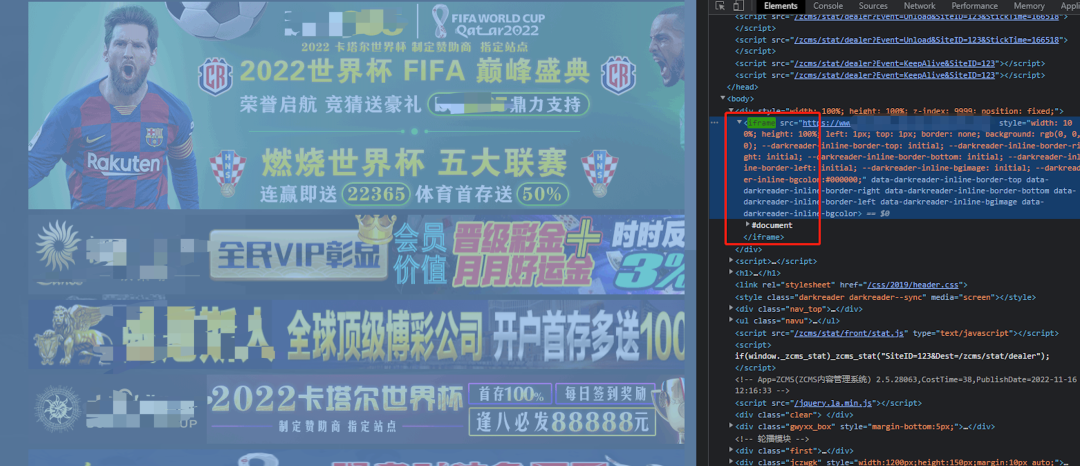Select the div class clear line
Viewport: 1080px width, 466px height.
(794, 414)
